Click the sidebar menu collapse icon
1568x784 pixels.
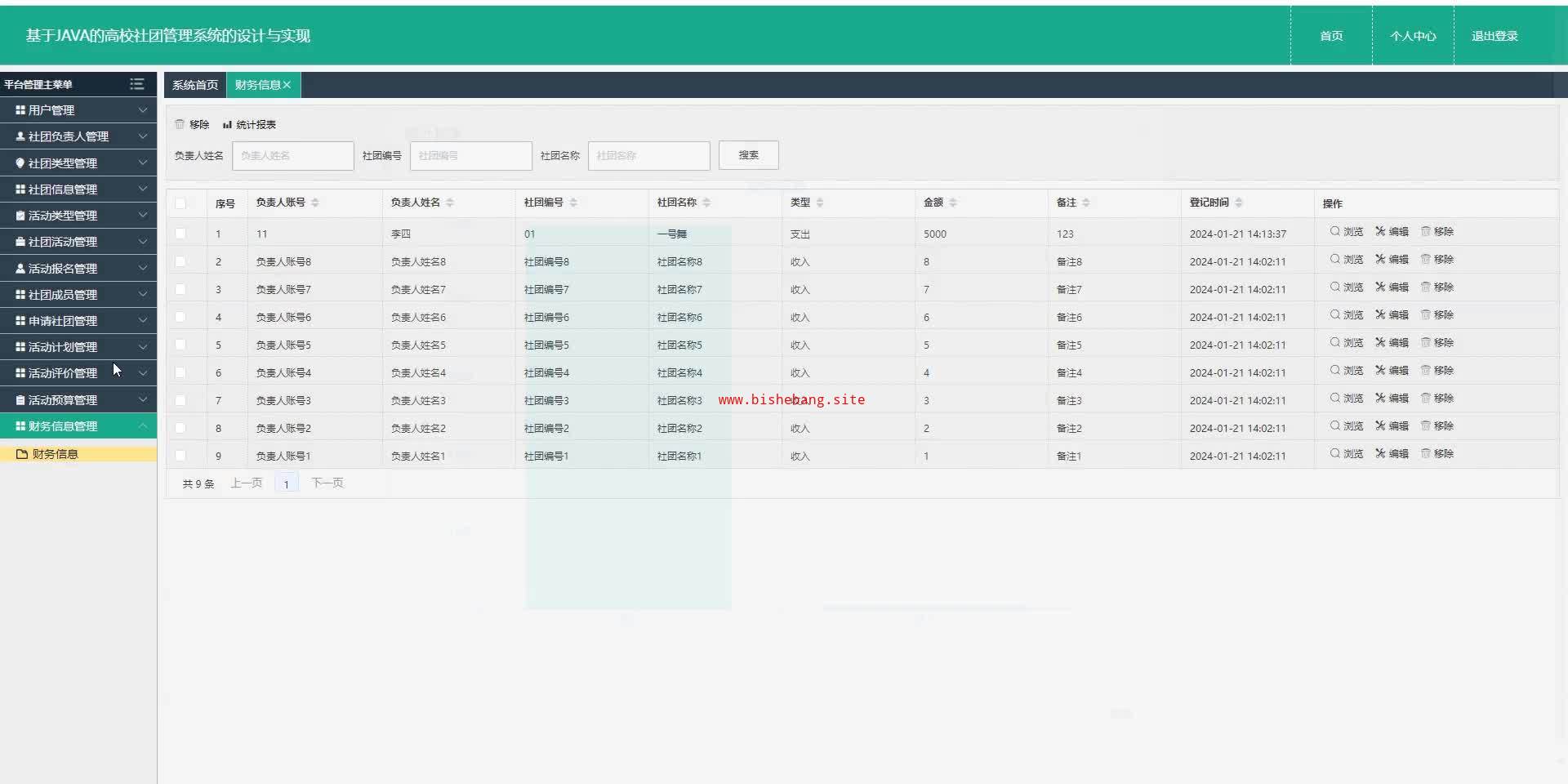(136, 84)
